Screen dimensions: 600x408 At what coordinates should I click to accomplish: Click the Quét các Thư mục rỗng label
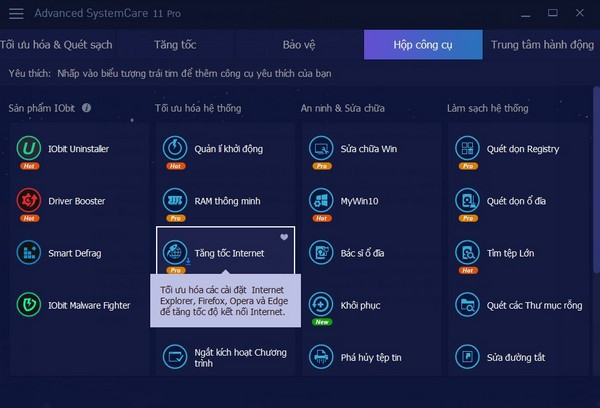pyautogui.click(x=534, y=305)
